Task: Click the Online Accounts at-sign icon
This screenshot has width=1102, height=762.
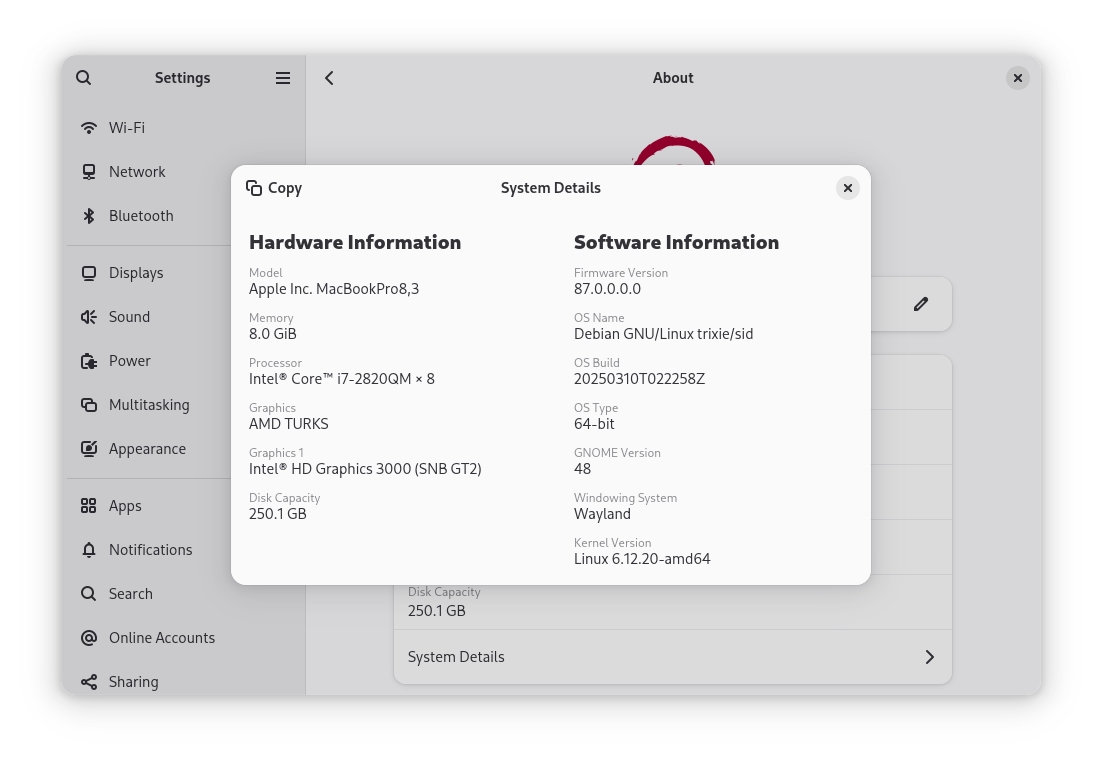Action: pos(89,638)
